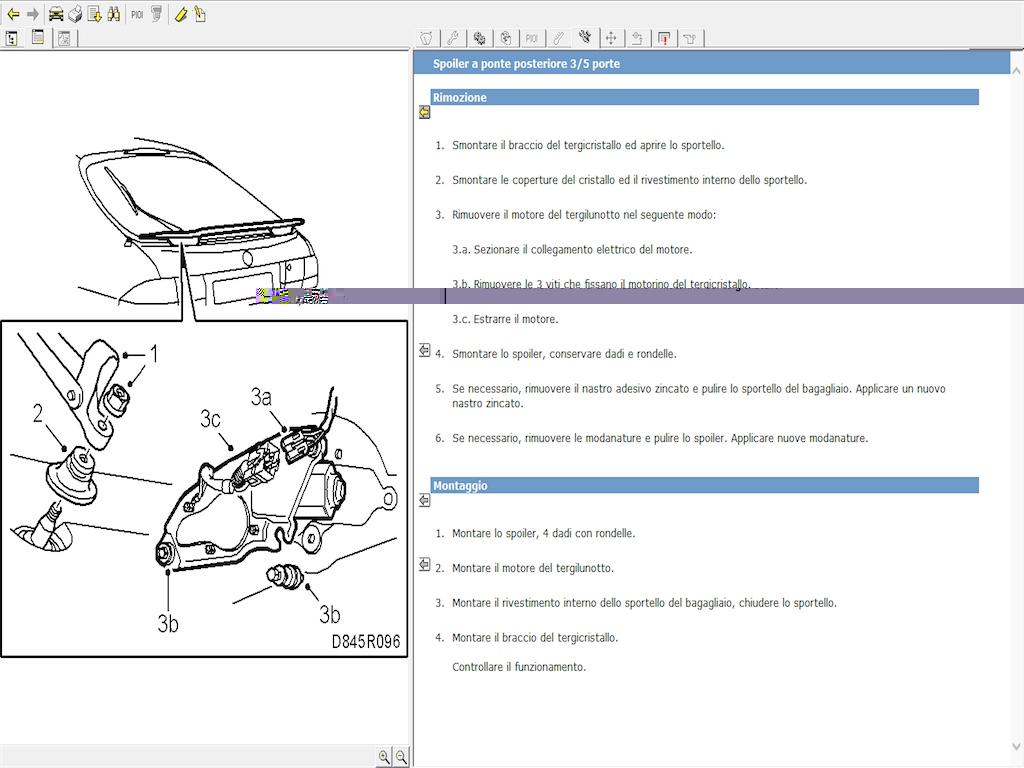The width and height of the screenshot is (1024, 768).
Task: Open the first description tab icon
Action: click(x=426, y=39)
